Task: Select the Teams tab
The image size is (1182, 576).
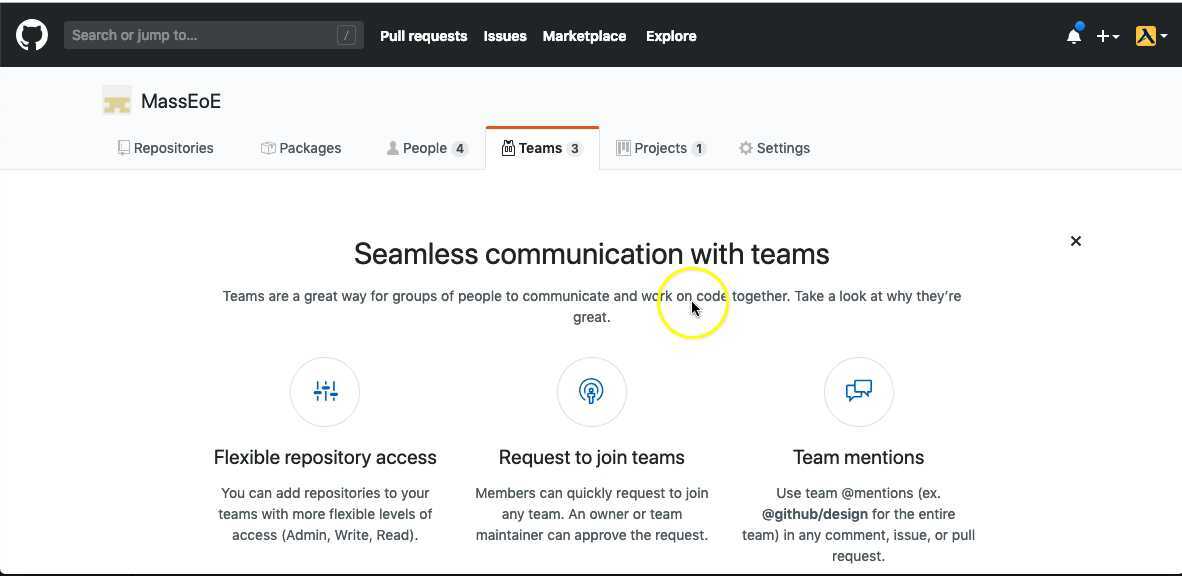Action: coord(542,149)
